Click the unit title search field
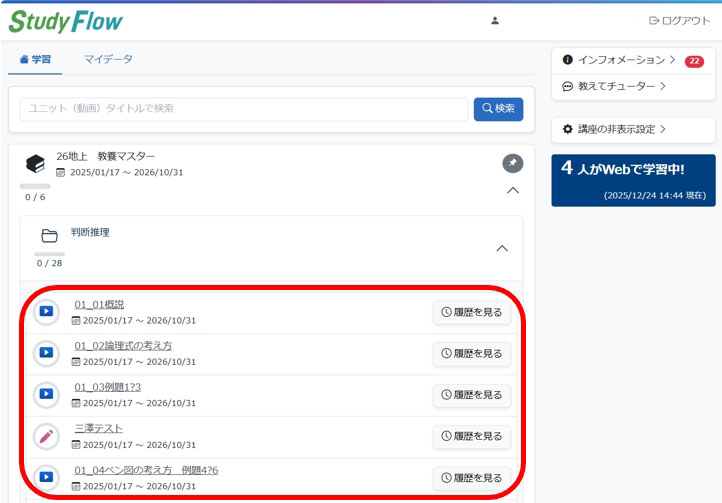The height and width of the screenshot is (503, 722). click(244, 109)
